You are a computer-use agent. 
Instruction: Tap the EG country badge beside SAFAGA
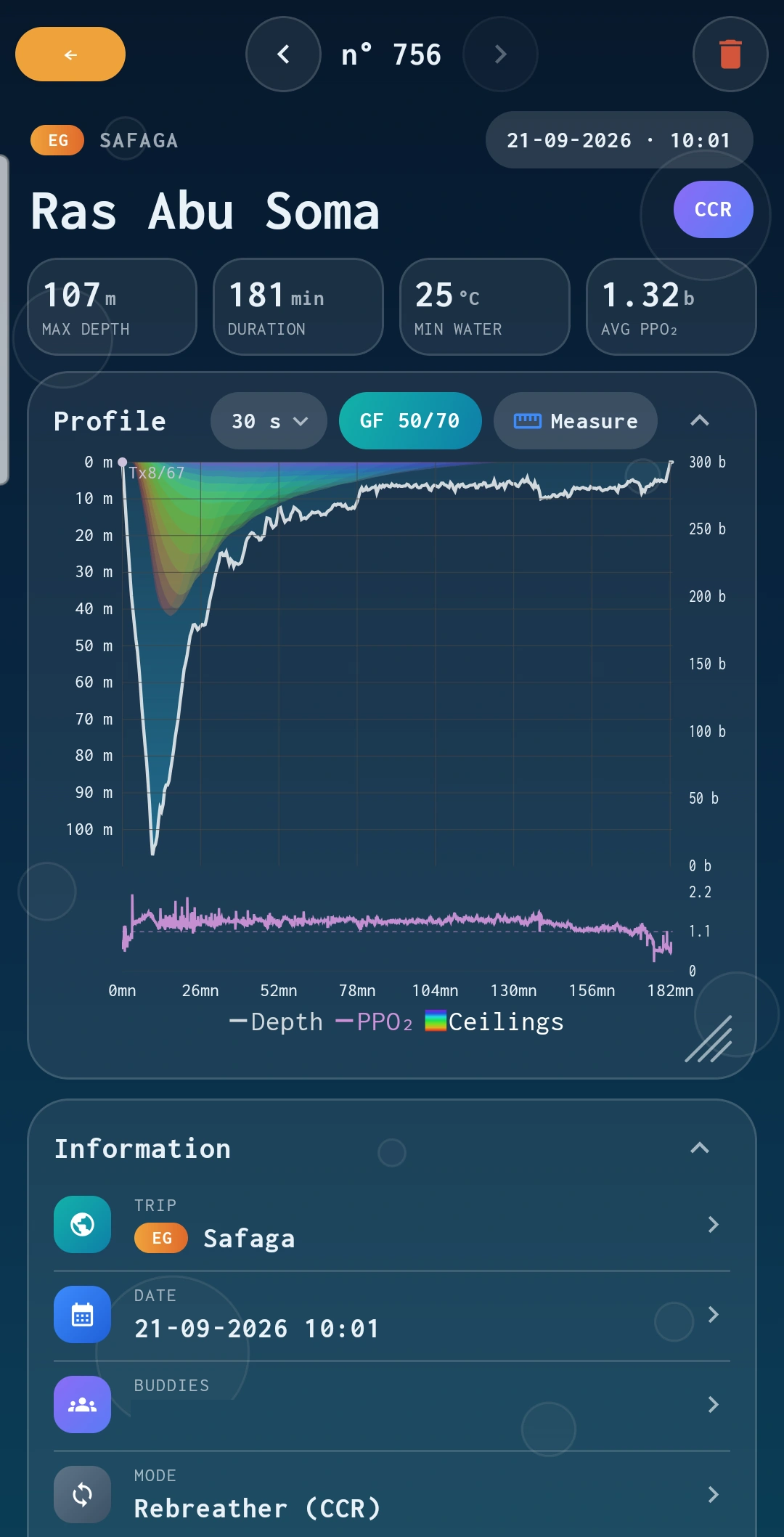57,140
